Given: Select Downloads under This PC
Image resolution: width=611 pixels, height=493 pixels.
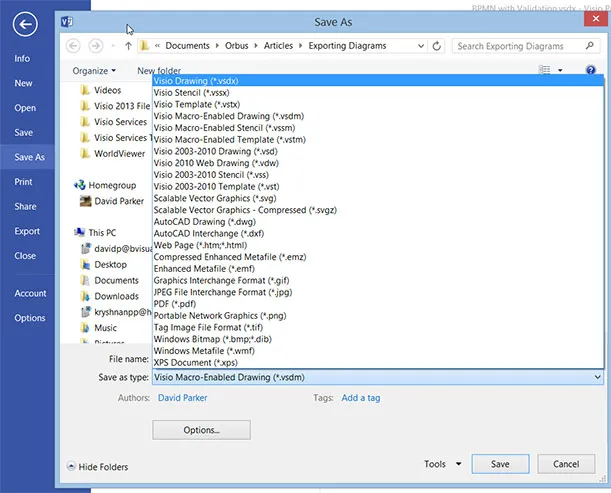Looking at the screenshot, I should pyautogui.click(x=109, y=296).
